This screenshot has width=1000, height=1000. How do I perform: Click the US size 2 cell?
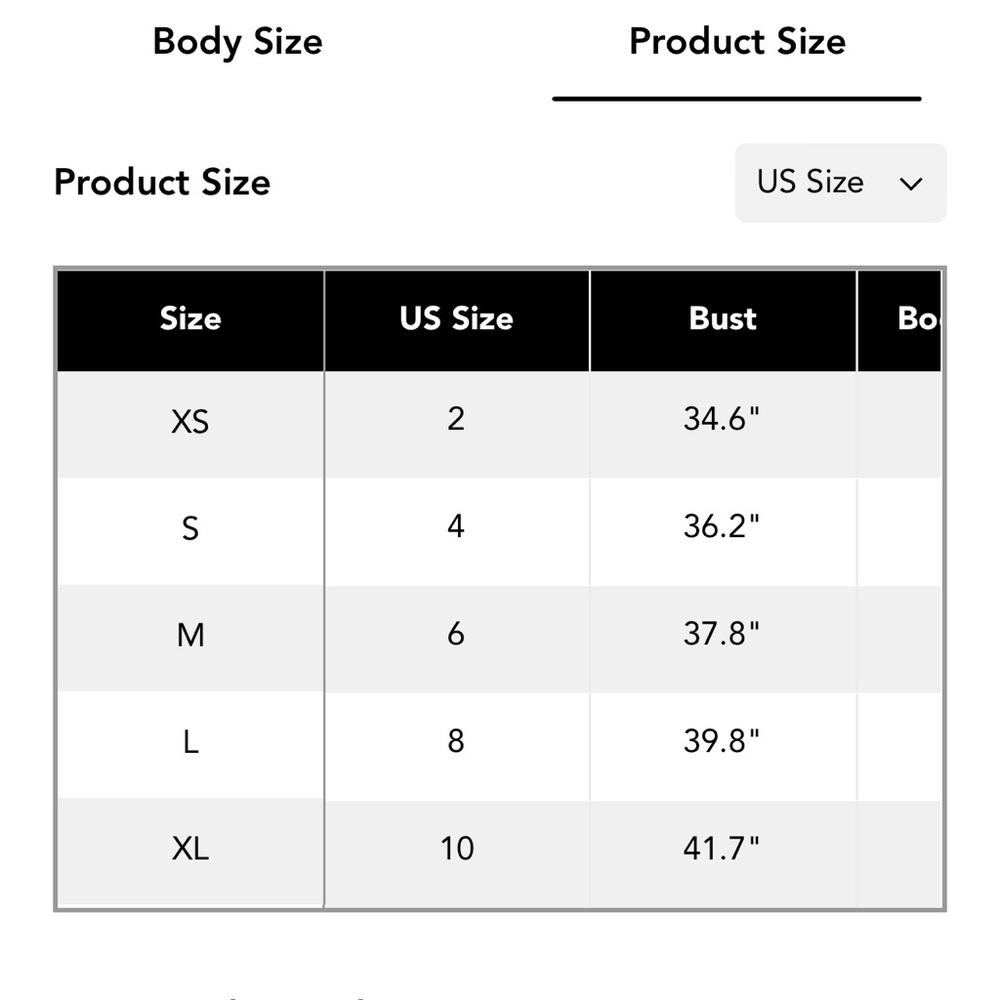[x=457, y=424]
